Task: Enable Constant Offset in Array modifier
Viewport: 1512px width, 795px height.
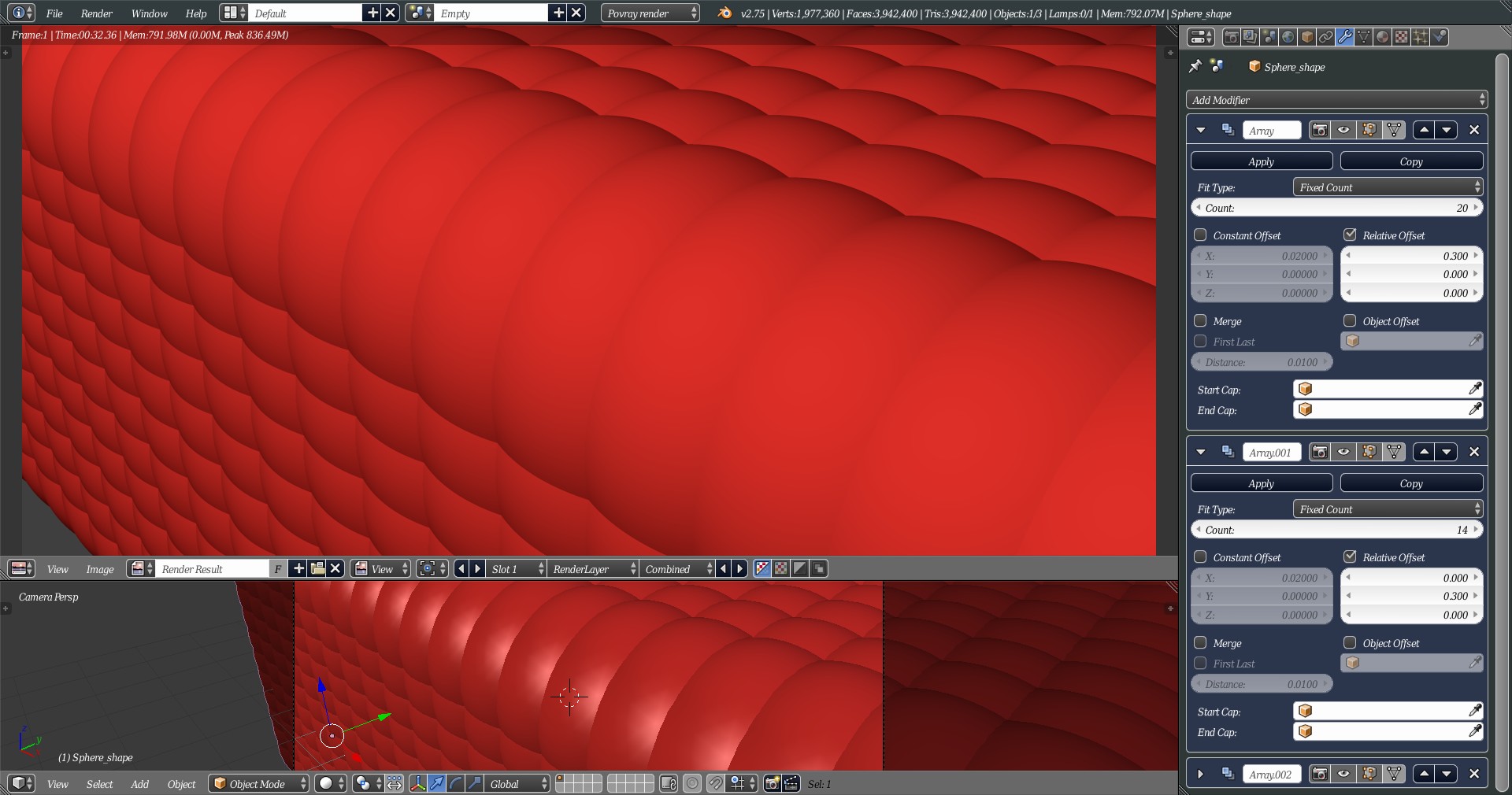Action: (x=1200, y=235)
